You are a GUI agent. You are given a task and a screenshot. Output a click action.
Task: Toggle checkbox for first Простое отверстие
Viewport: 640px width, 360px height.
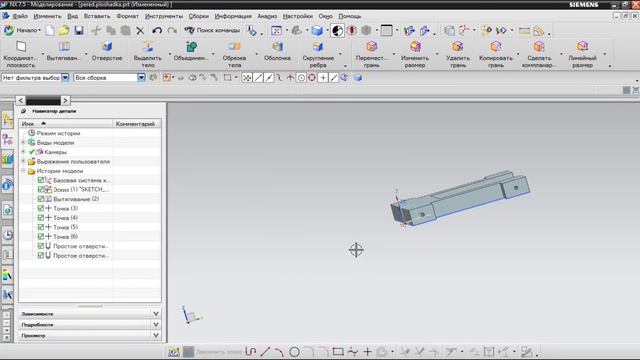(40, 246)
